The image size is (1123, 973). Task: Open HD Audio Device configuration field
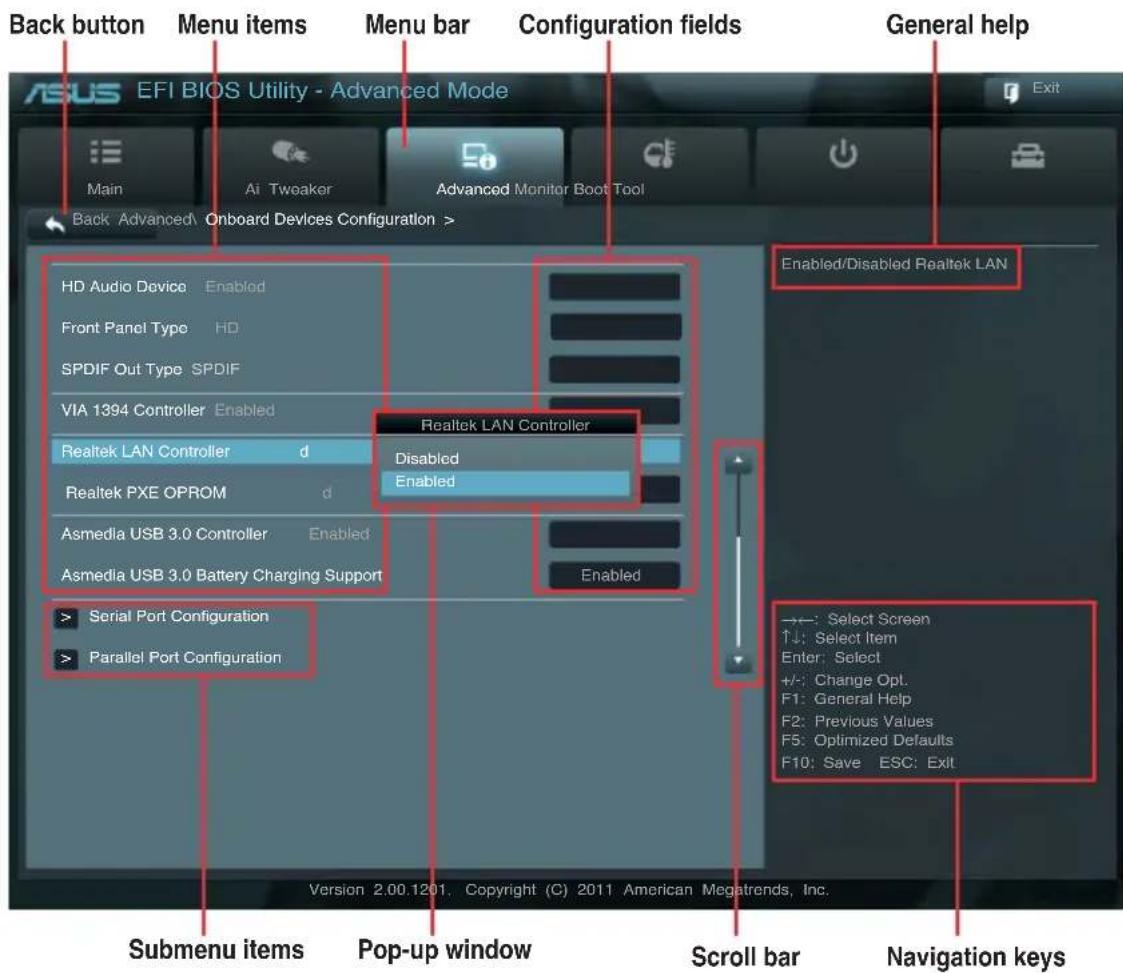click(x=614, y=286)
